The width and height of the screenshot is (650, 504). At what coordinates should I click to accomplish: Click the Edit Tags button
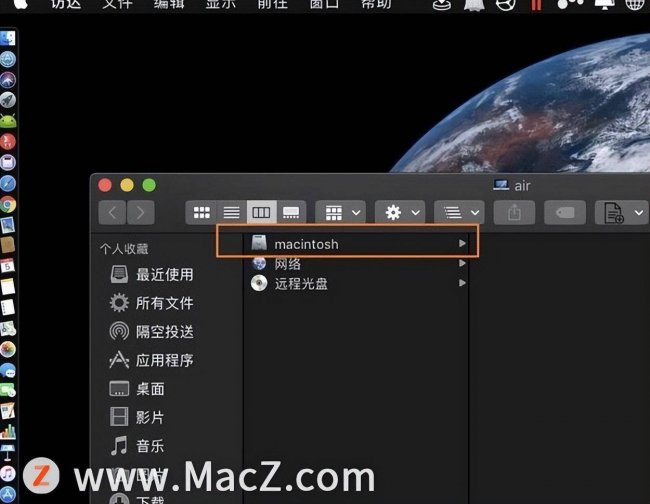coord(565,213)
